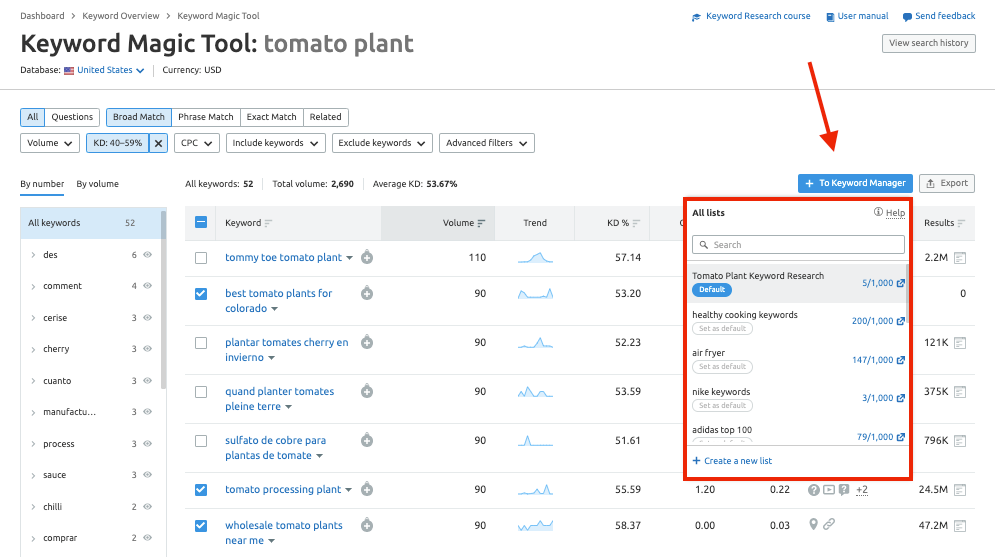Click the Export button

(x=947, y=183)
